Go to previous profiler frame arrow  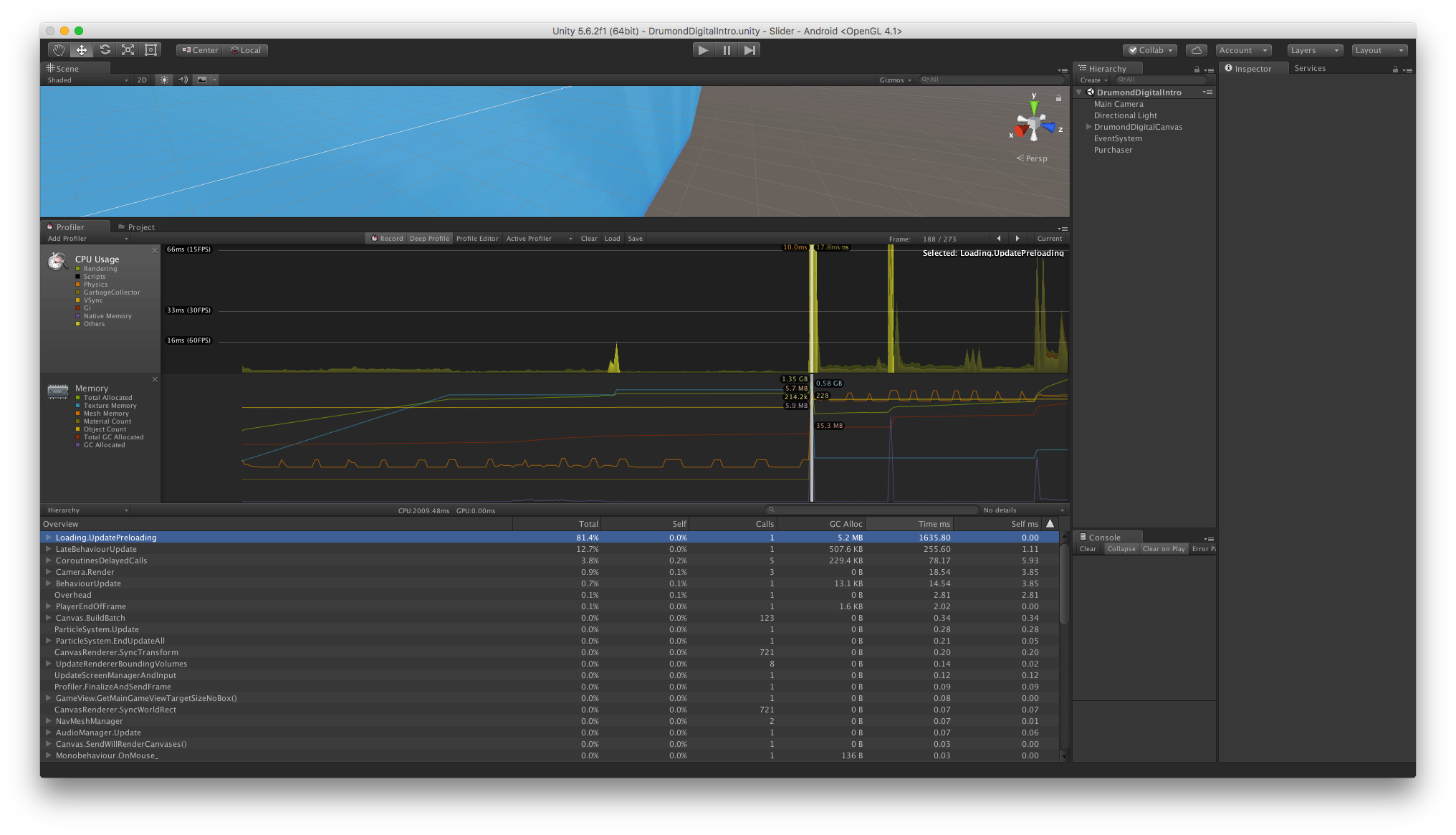click(999, 239)
